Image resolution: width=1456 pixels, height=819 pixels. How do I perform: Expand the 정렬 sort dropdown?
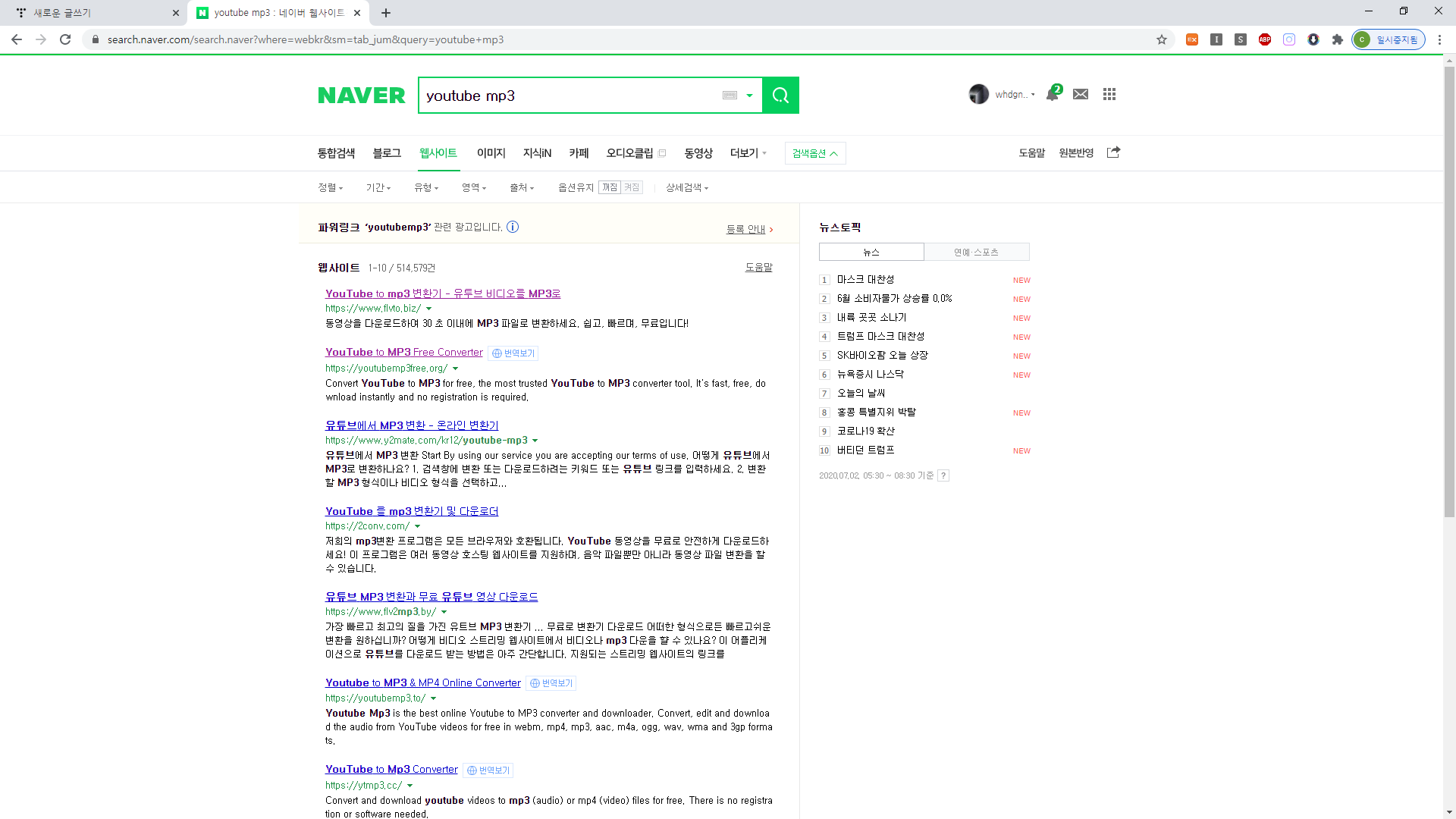[331, 187]
